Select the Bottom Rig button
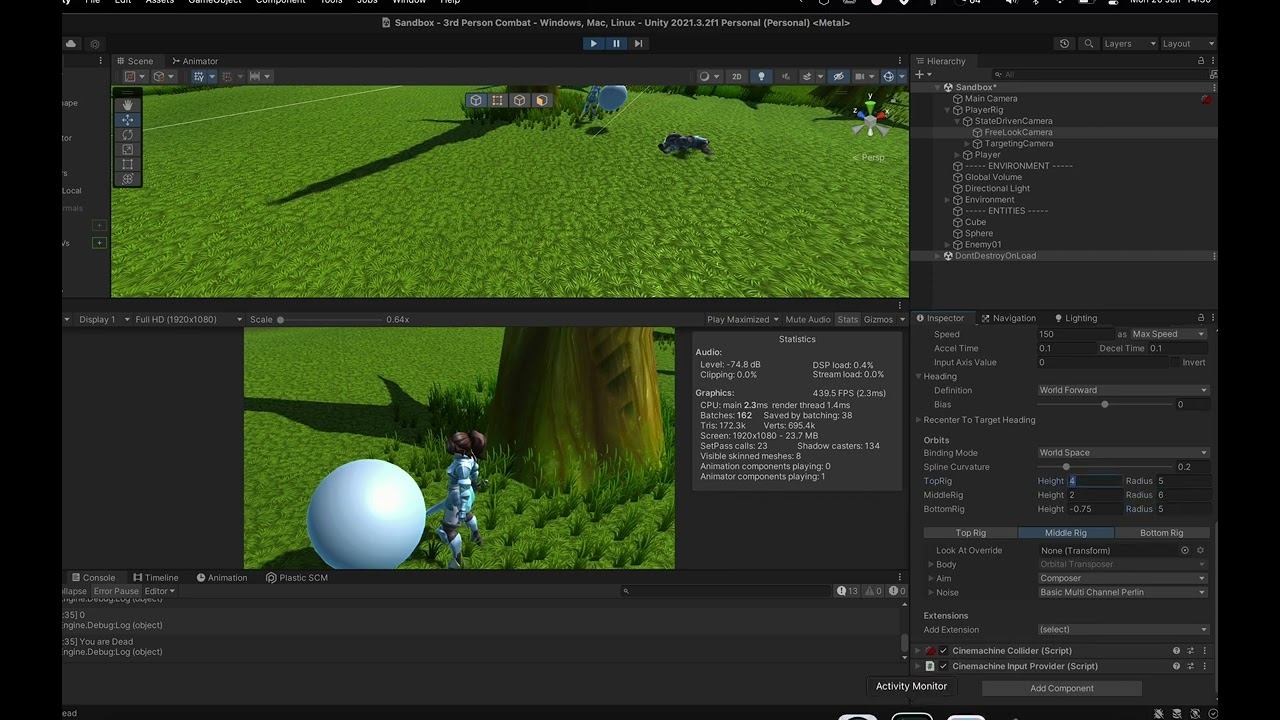The width and height of the screenshot is (1280, 720). coord(1161,533)
